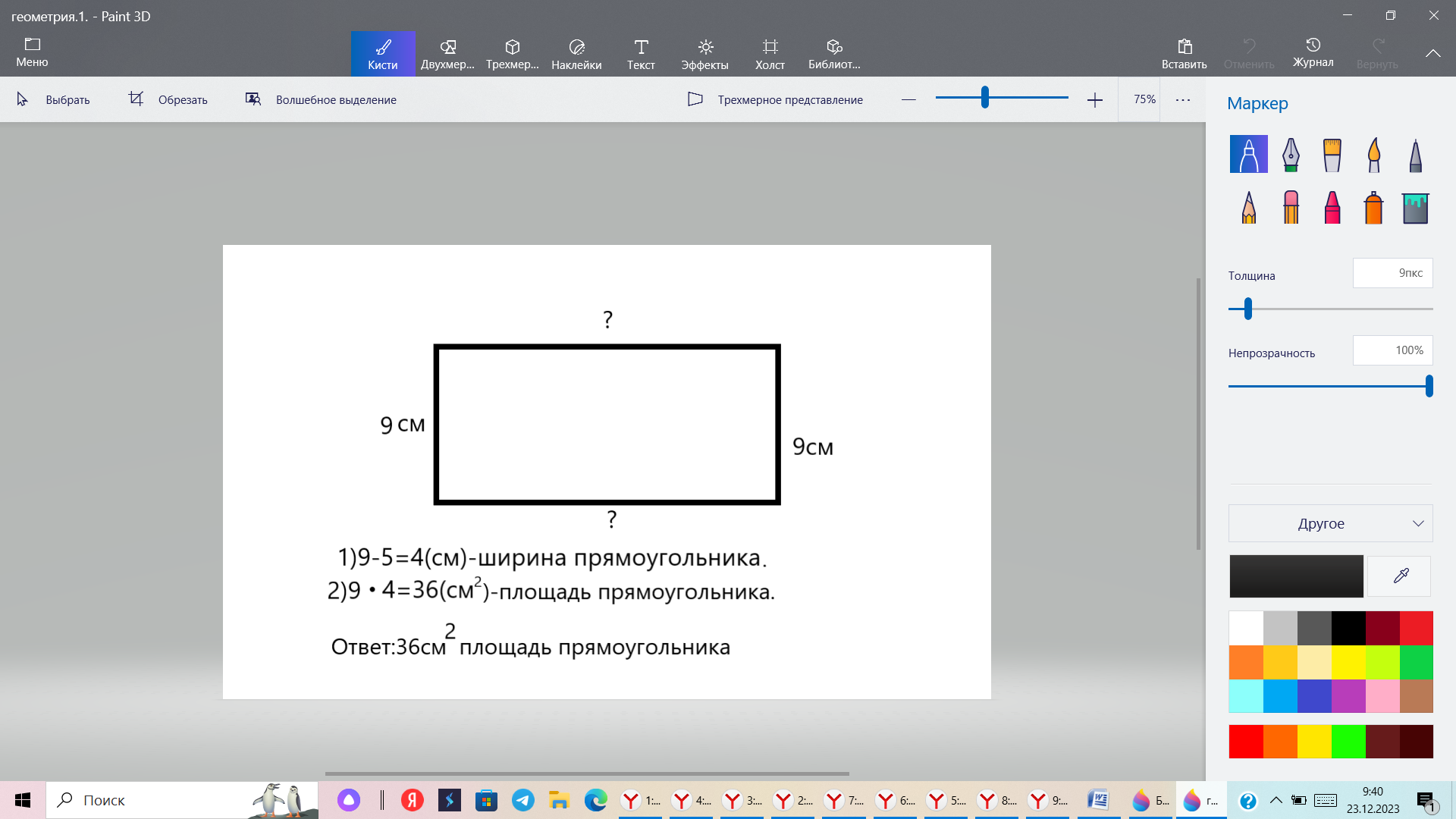Open the Библиотека (3D library) tab

[x=834, y=54]
